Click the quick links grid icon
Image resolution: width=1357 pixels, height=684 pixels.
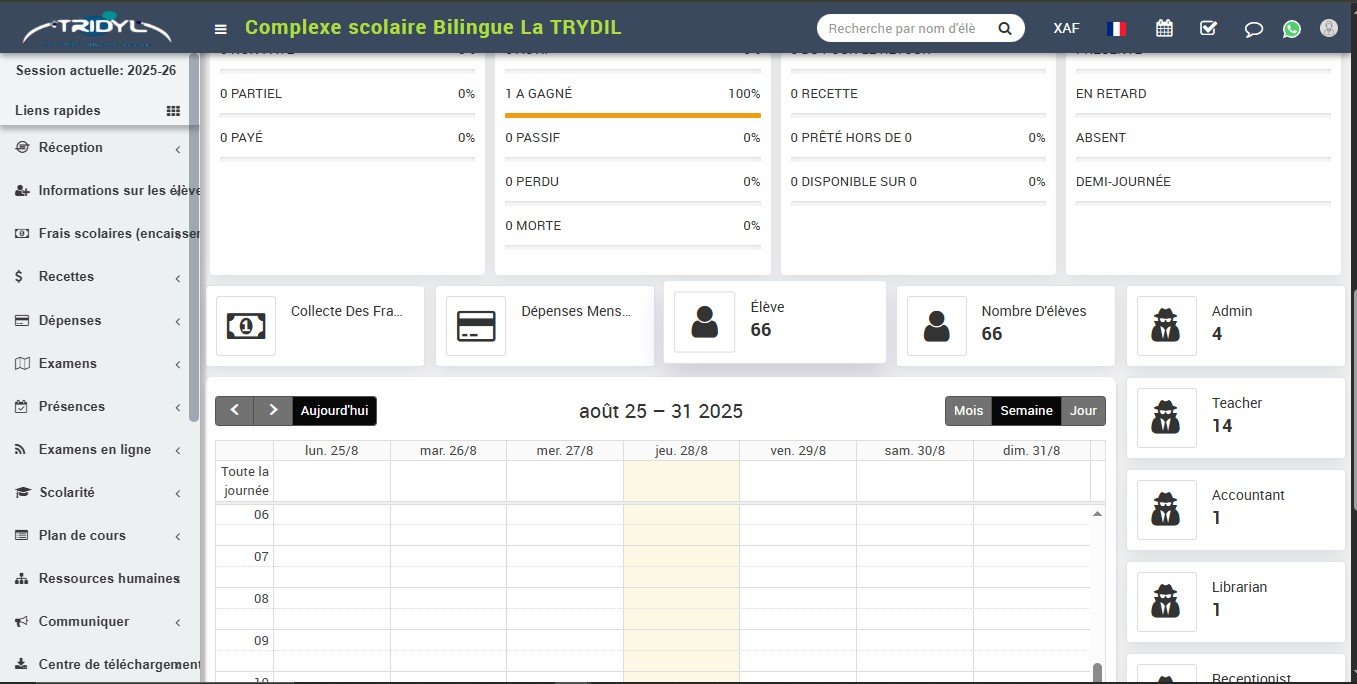pyautogui.click(x=173, y=111)
